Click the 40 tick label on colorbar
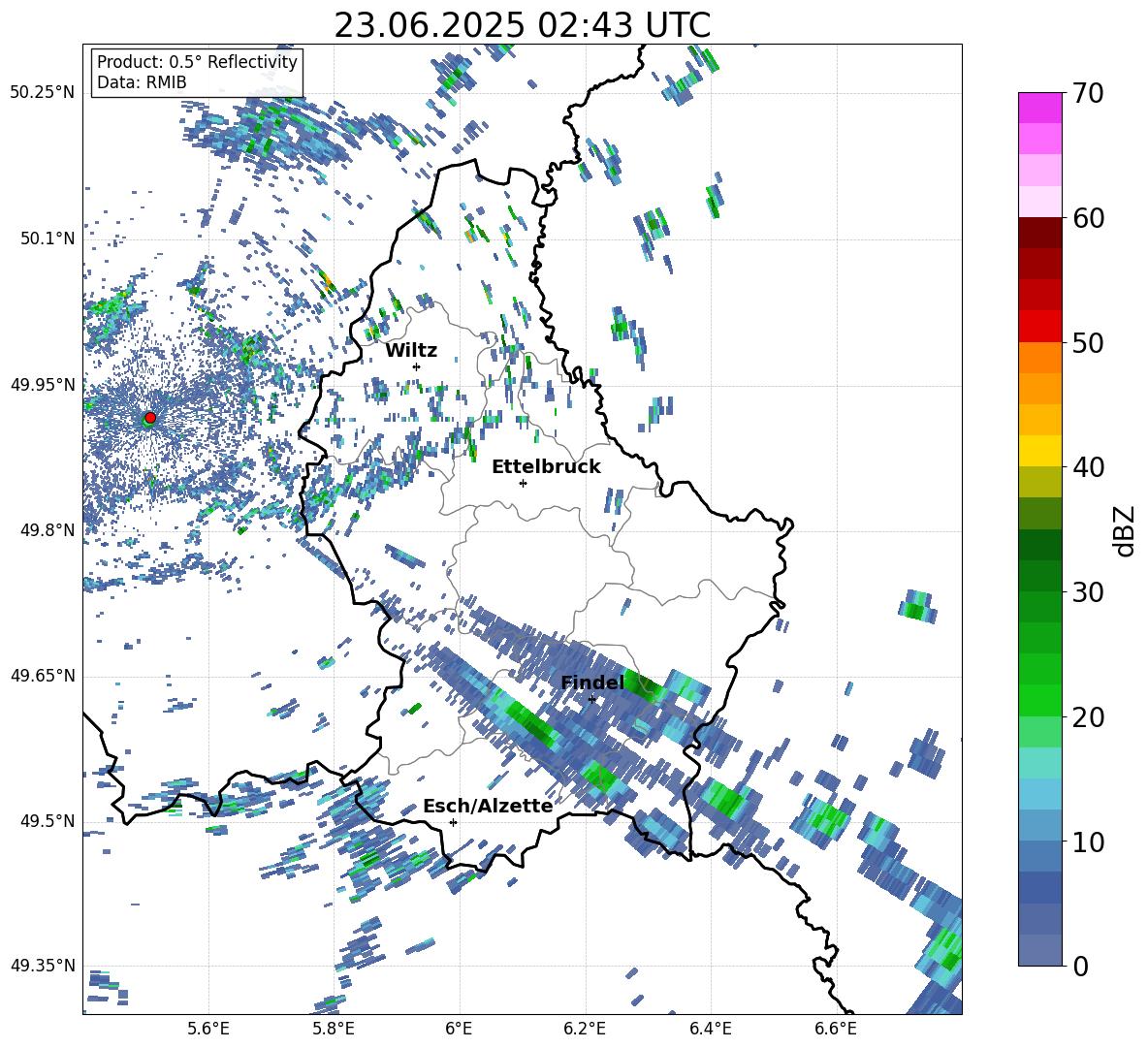 [1087, 467]
